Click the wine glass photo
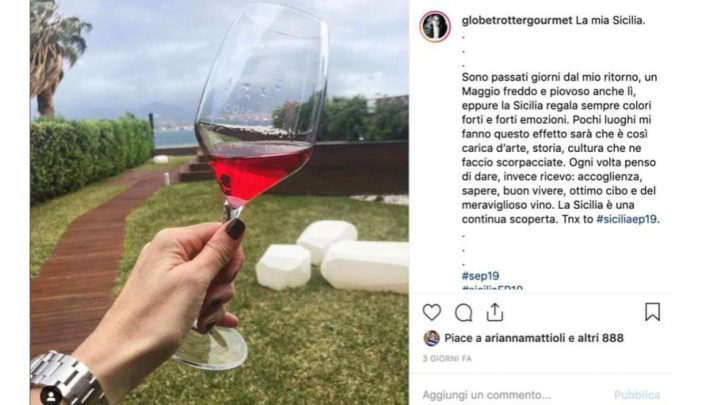Screen dimensions: 720x405 [219, 202]
